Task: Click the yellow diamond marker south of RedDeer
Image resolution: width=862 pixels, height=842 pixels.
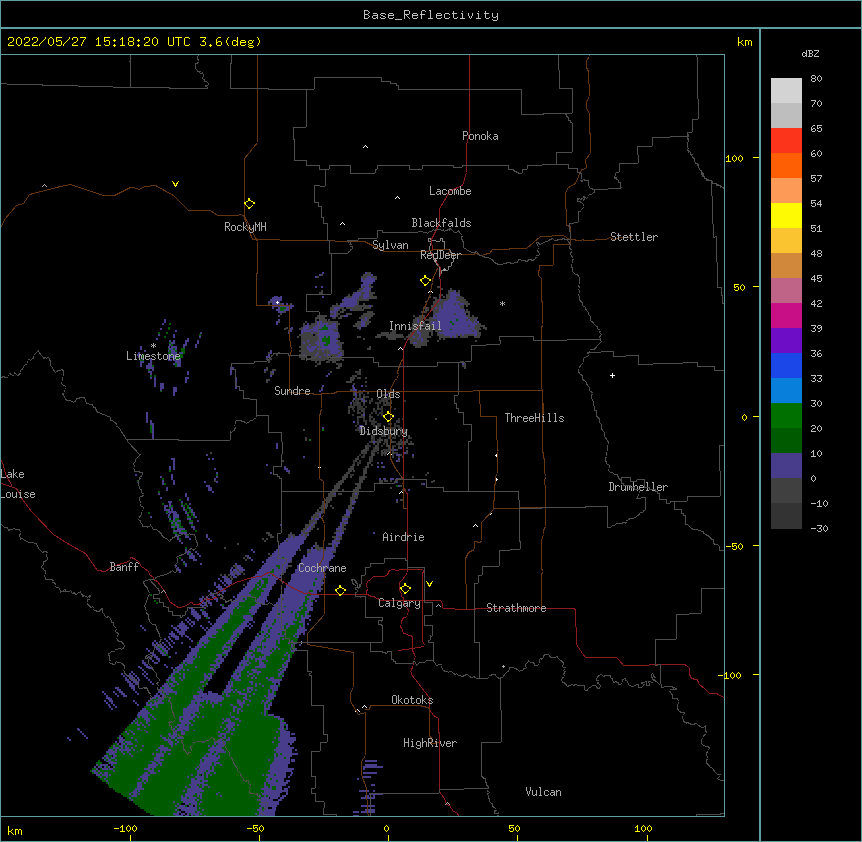Action: coord(426,281)
